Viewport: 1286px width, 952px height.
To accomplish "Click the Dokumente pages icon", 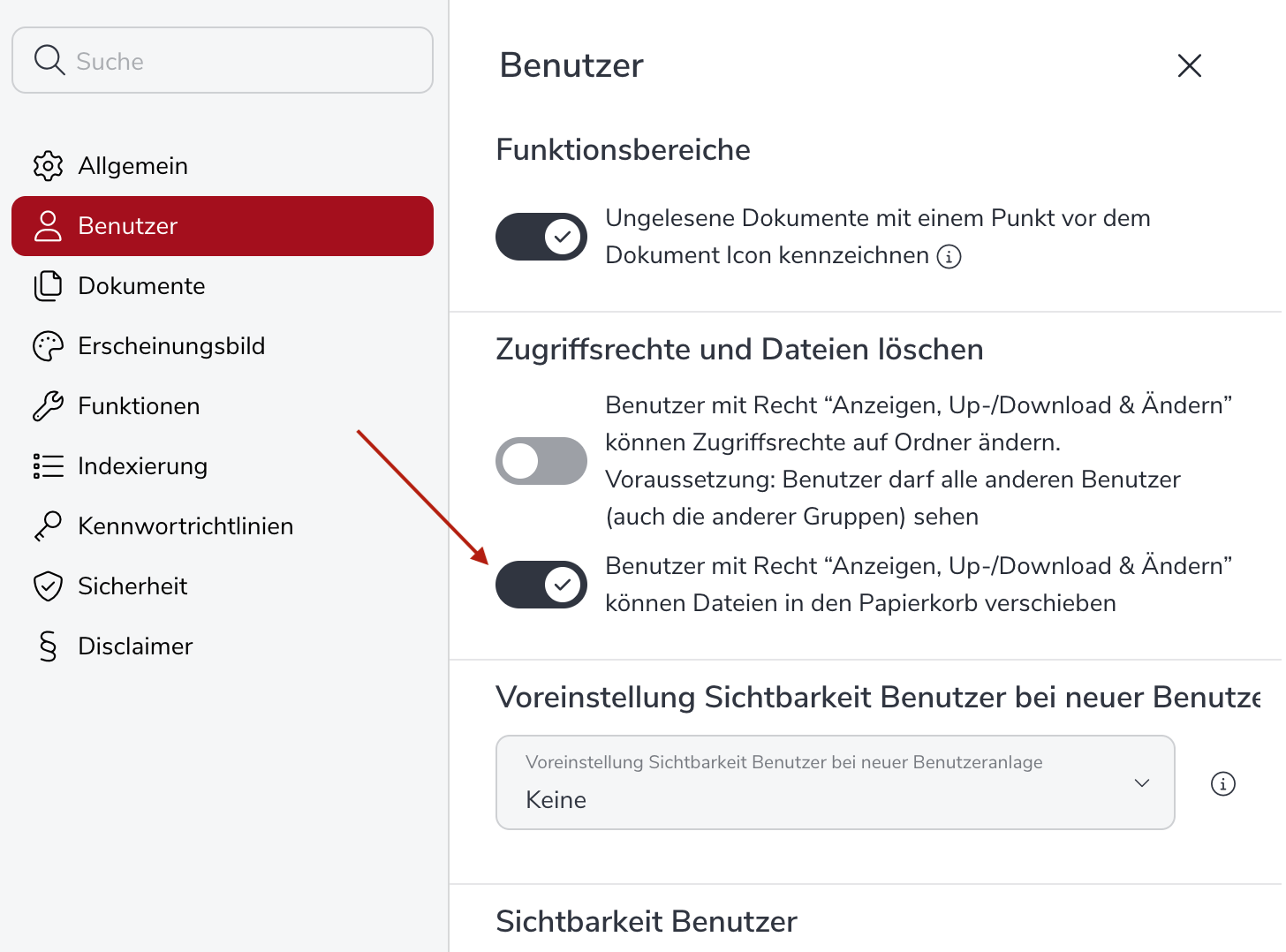I will pyautogui.click(x=48, y=286).
